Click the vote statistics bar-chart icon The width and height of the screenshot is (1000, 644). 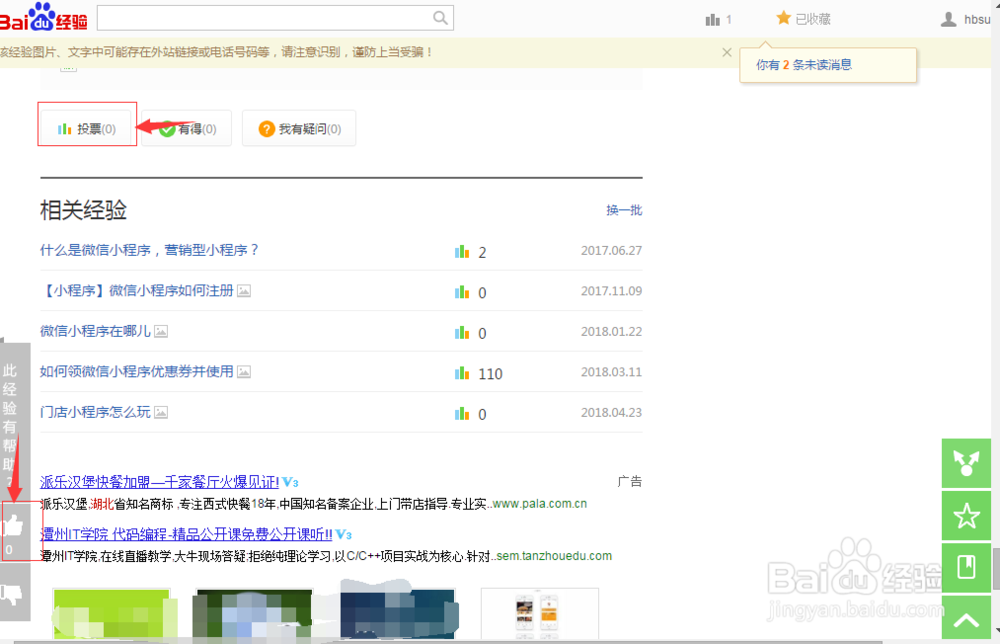click(x=714, y=18)
